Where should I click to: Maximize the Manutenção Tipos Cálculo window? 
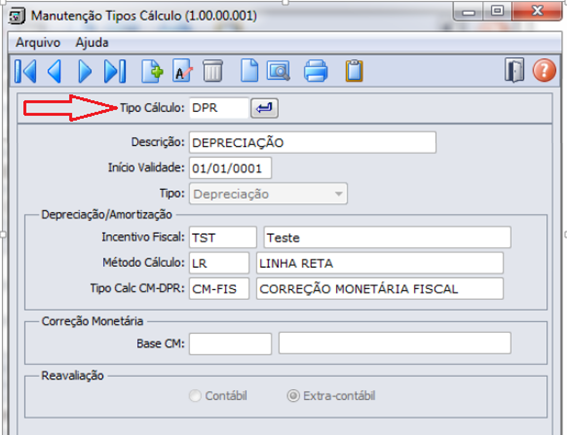click(x=497, y=12)
